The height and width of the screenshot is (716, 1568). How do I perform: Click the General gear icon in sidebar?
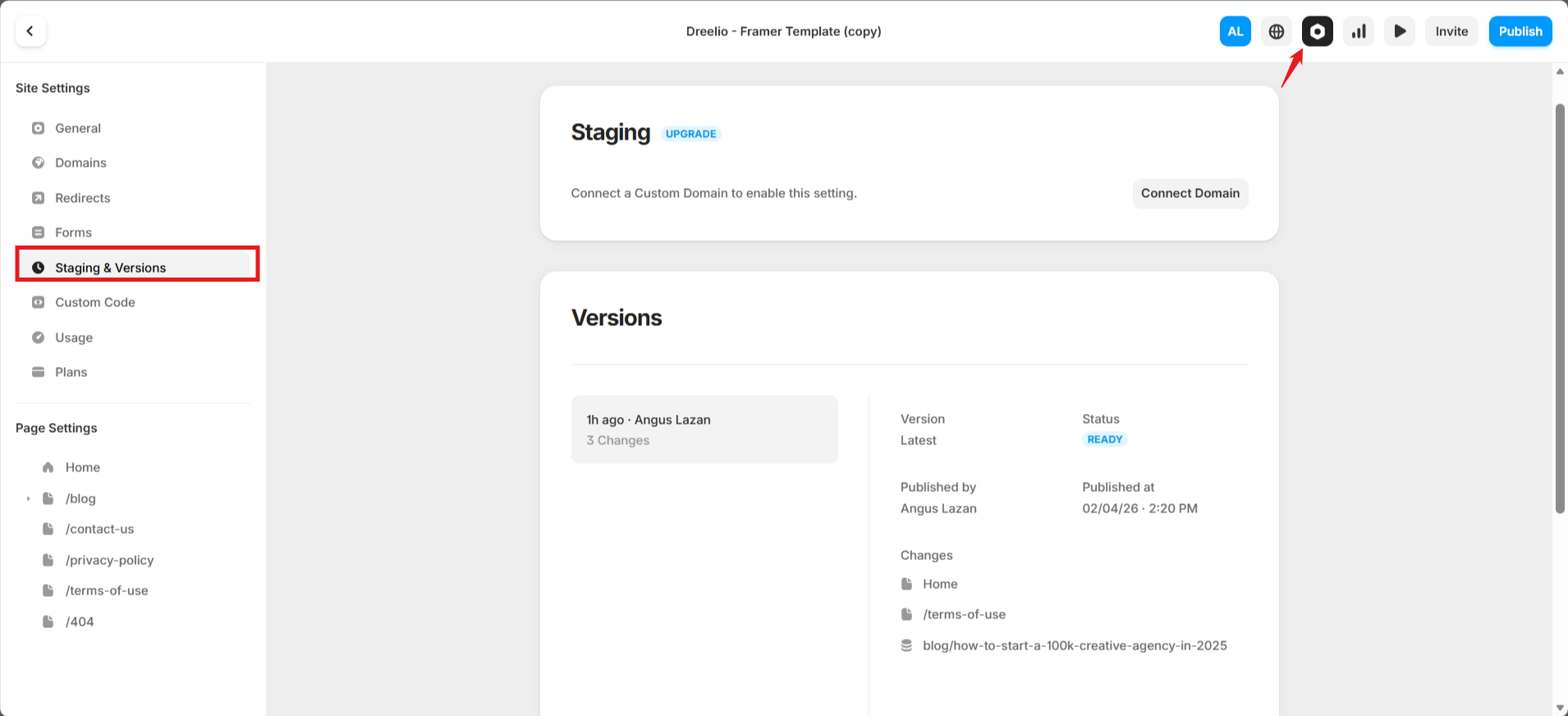38,128
